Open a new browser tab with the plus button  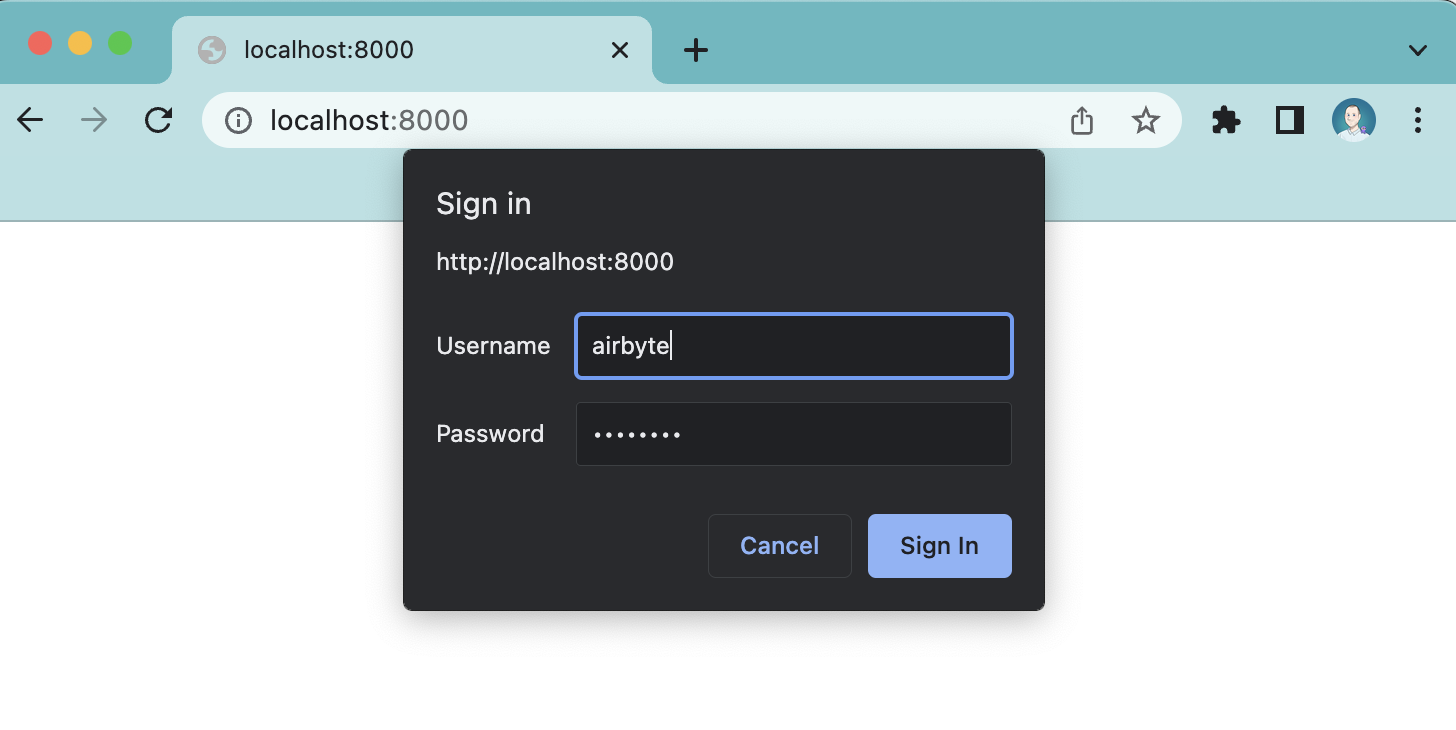(x=695, y=49)
